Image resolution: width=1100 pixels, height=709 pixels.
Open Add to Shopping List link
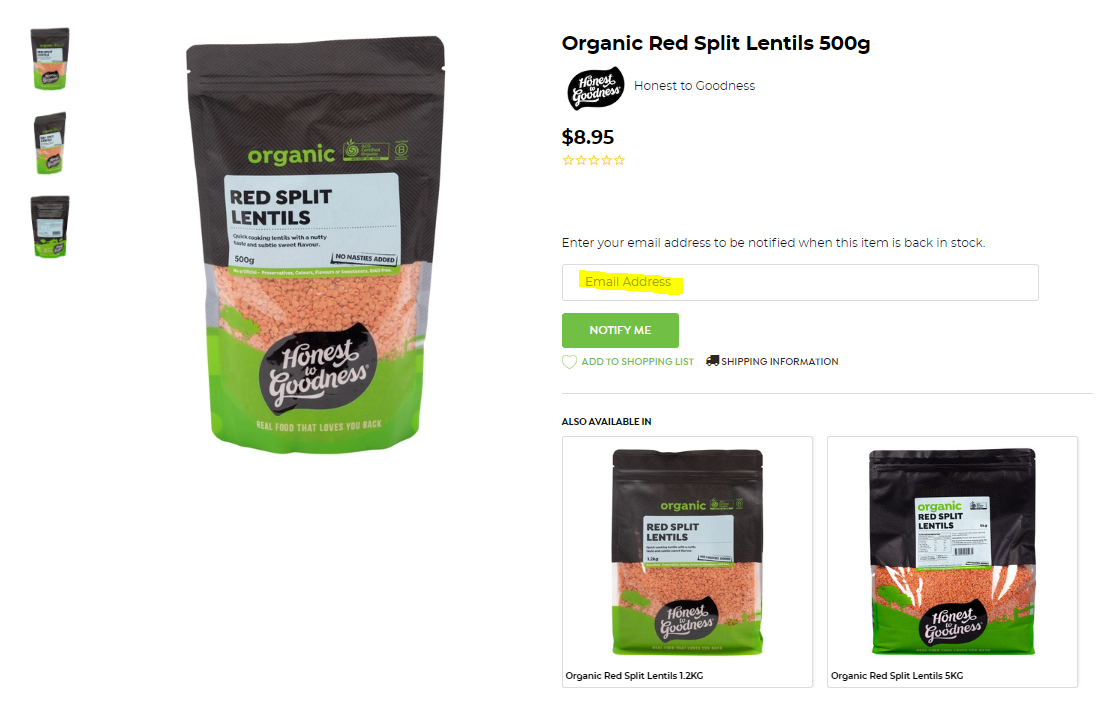(x=637, y=362)
